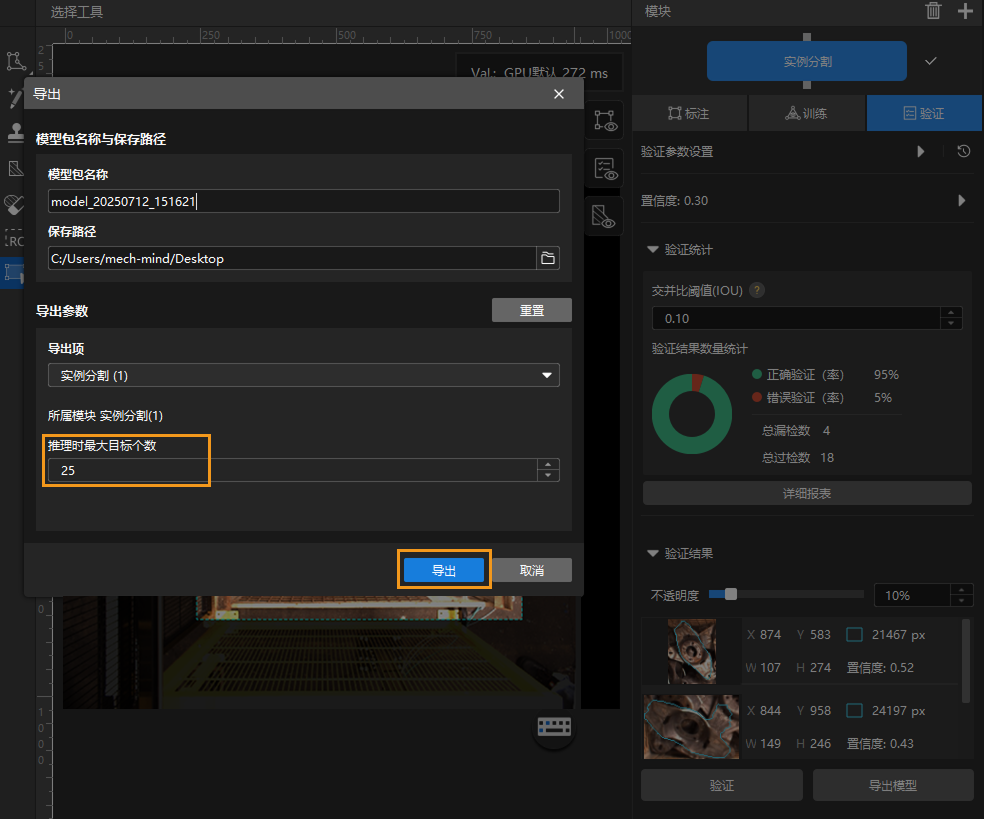Click the history reset icon in validation settings

click(962, 152)
